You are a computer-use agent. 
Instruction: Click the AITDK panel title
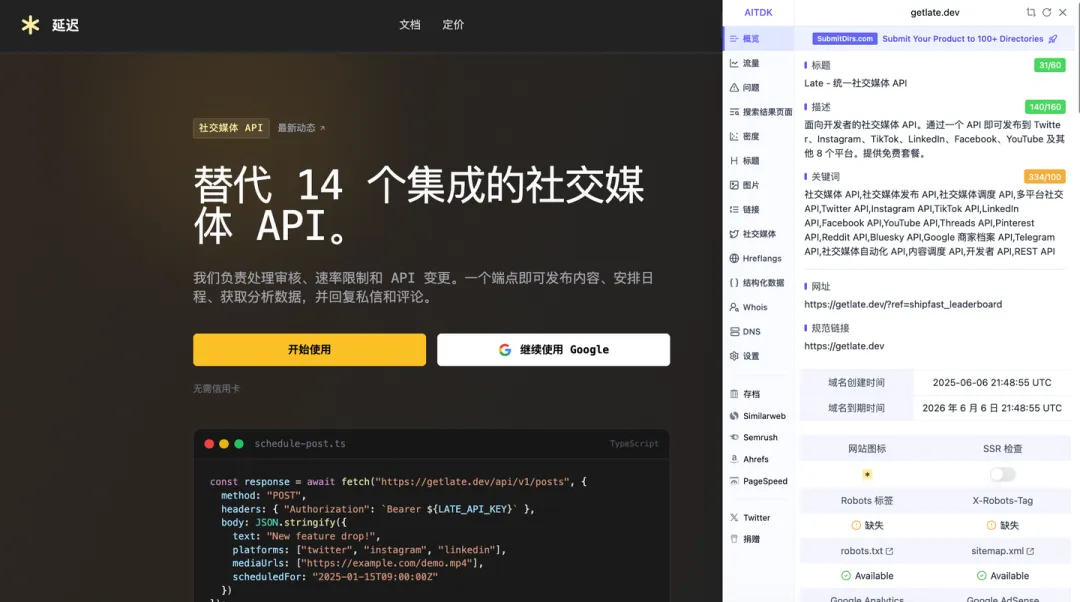coord(758,12)
